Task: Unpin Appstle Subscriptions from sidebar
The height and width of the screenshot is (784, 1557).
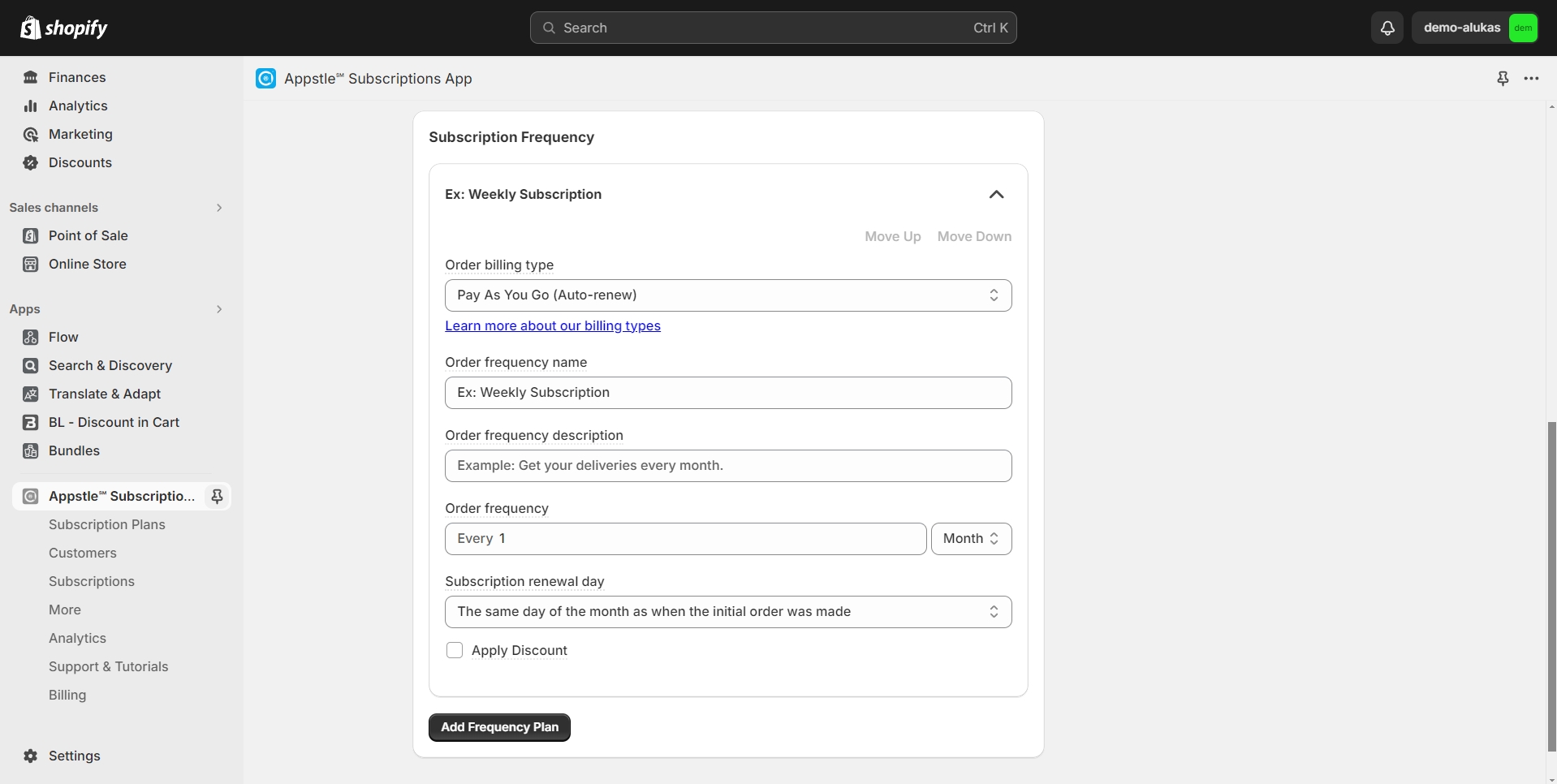Action: pos(217,496)
